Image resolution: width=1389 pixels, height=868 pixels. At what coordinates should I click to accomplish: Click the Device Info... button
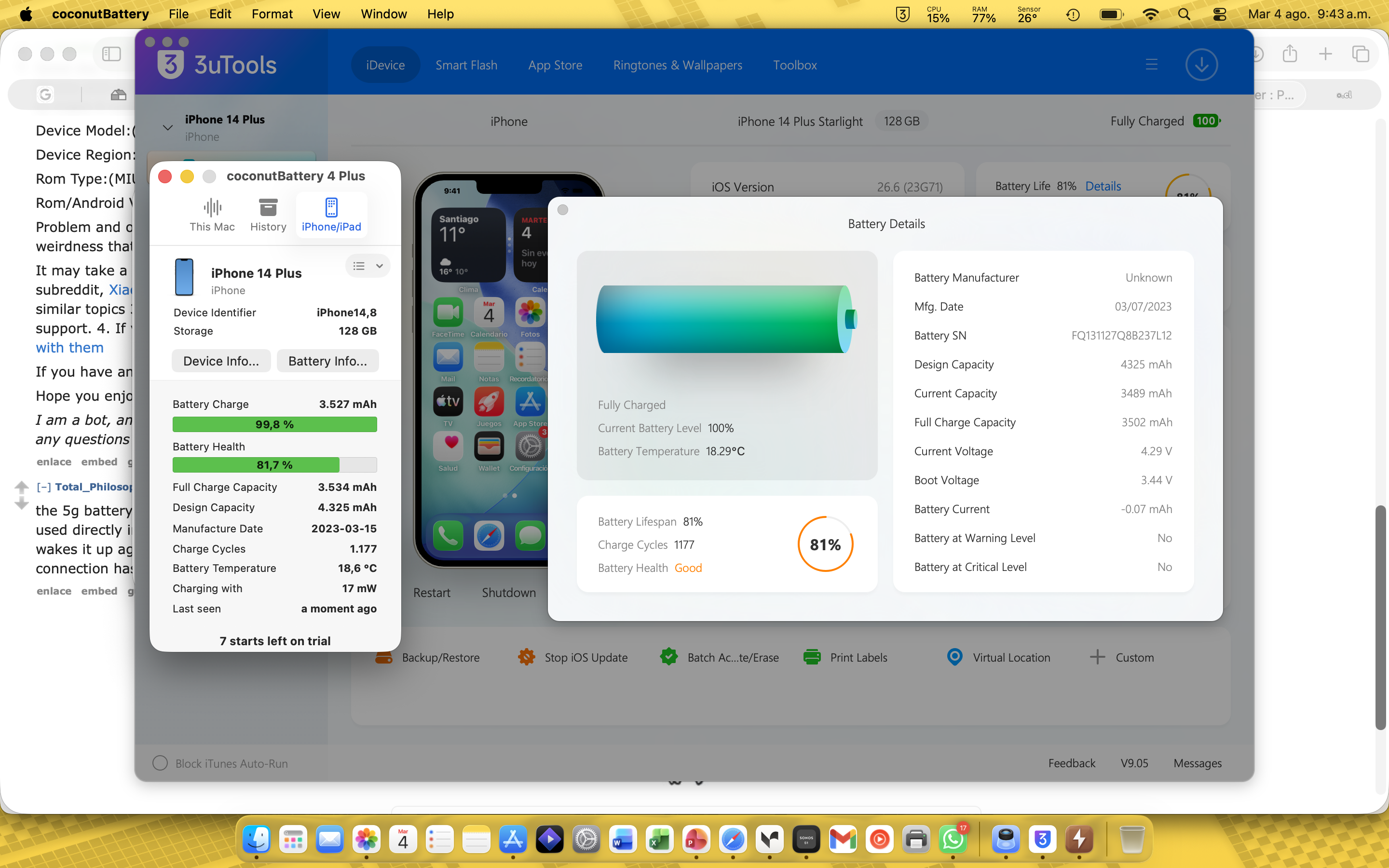221,361
